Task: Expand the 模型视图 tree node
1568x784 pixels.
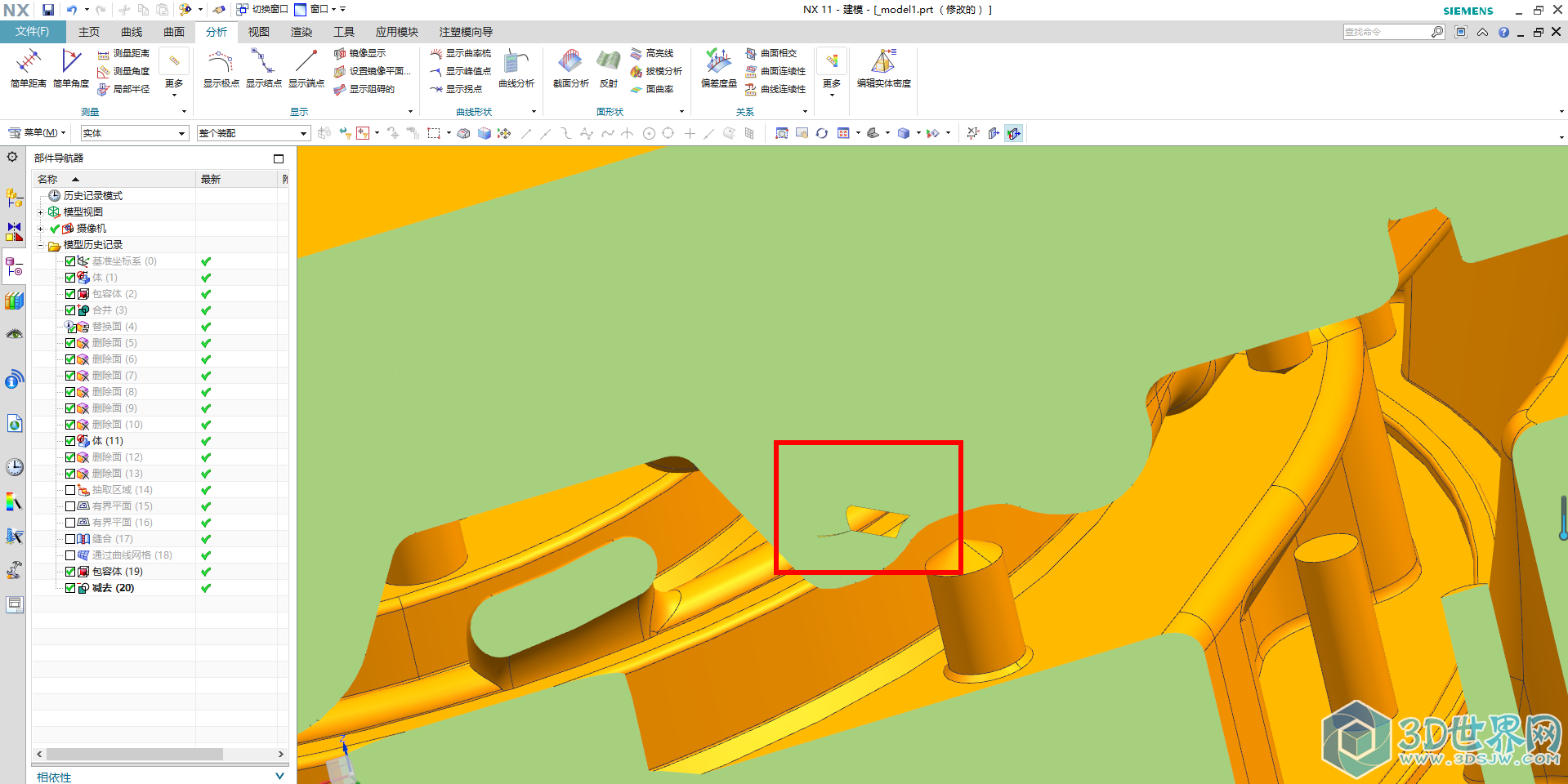Action: point(40,212)
